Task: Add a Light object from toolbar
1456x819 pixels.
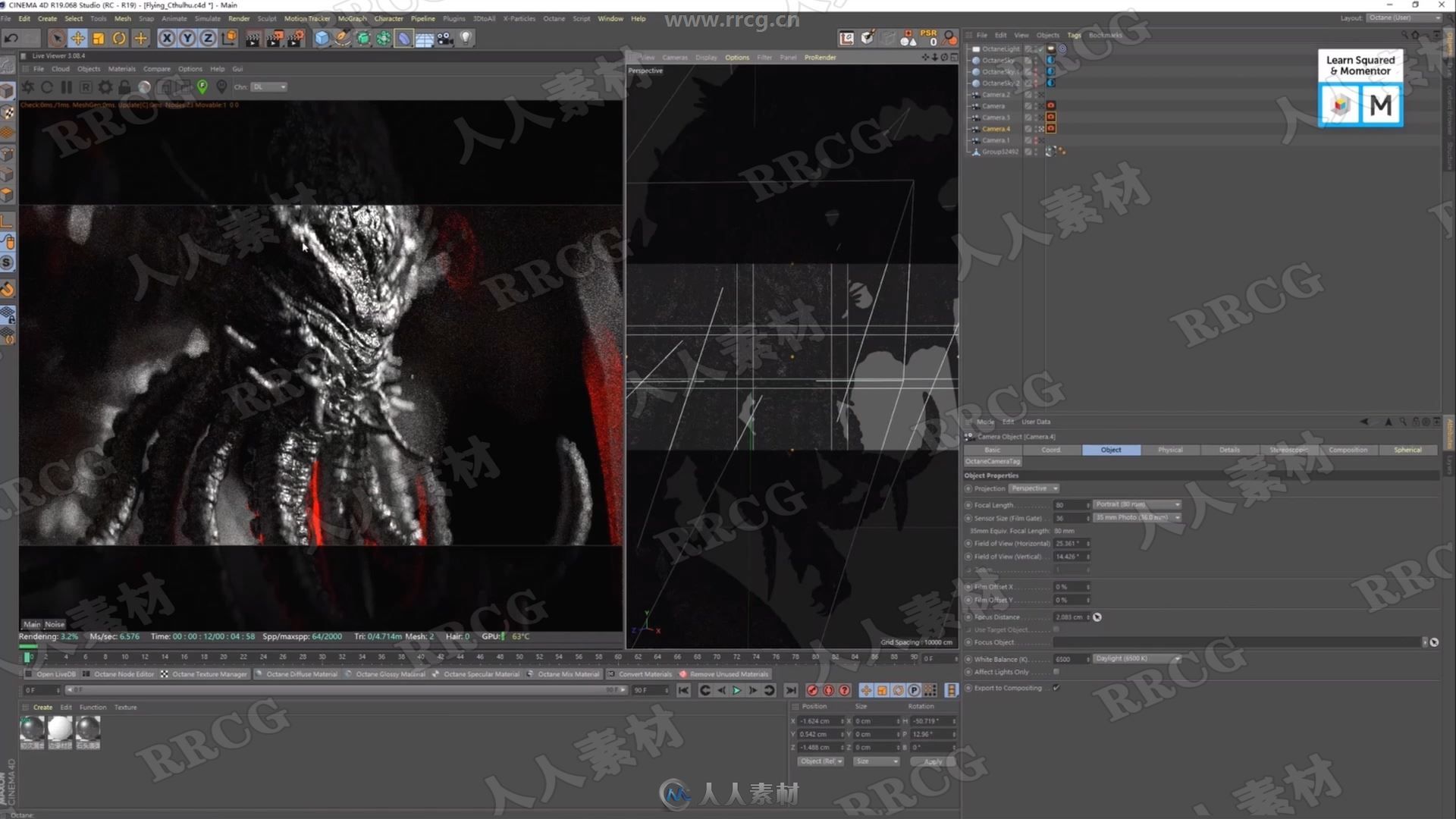Action: pyautogui.click(x=466, y=38)
